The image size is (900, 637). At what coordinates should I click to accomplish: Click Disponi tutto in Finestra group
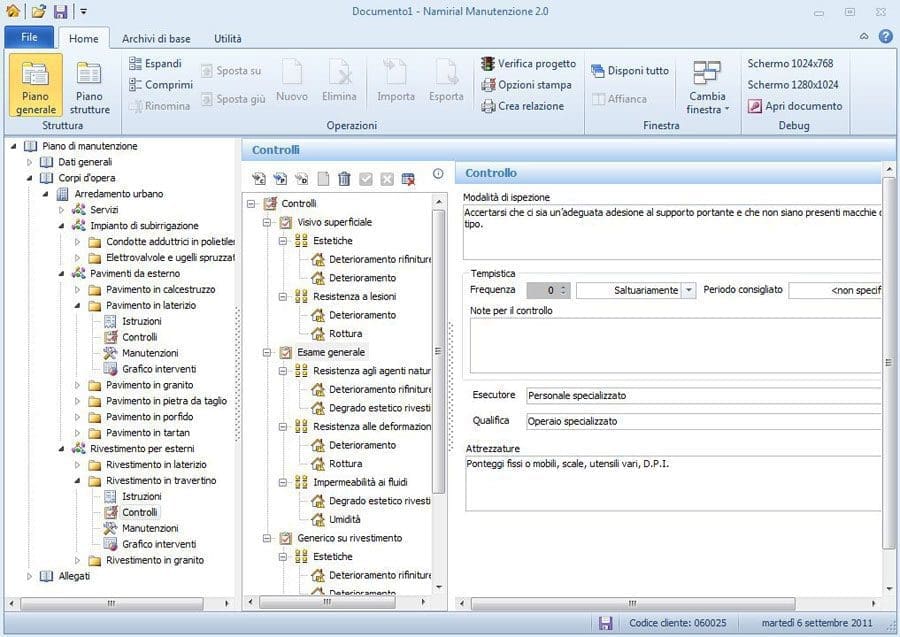pyautogui.click(x=631, y=70)
